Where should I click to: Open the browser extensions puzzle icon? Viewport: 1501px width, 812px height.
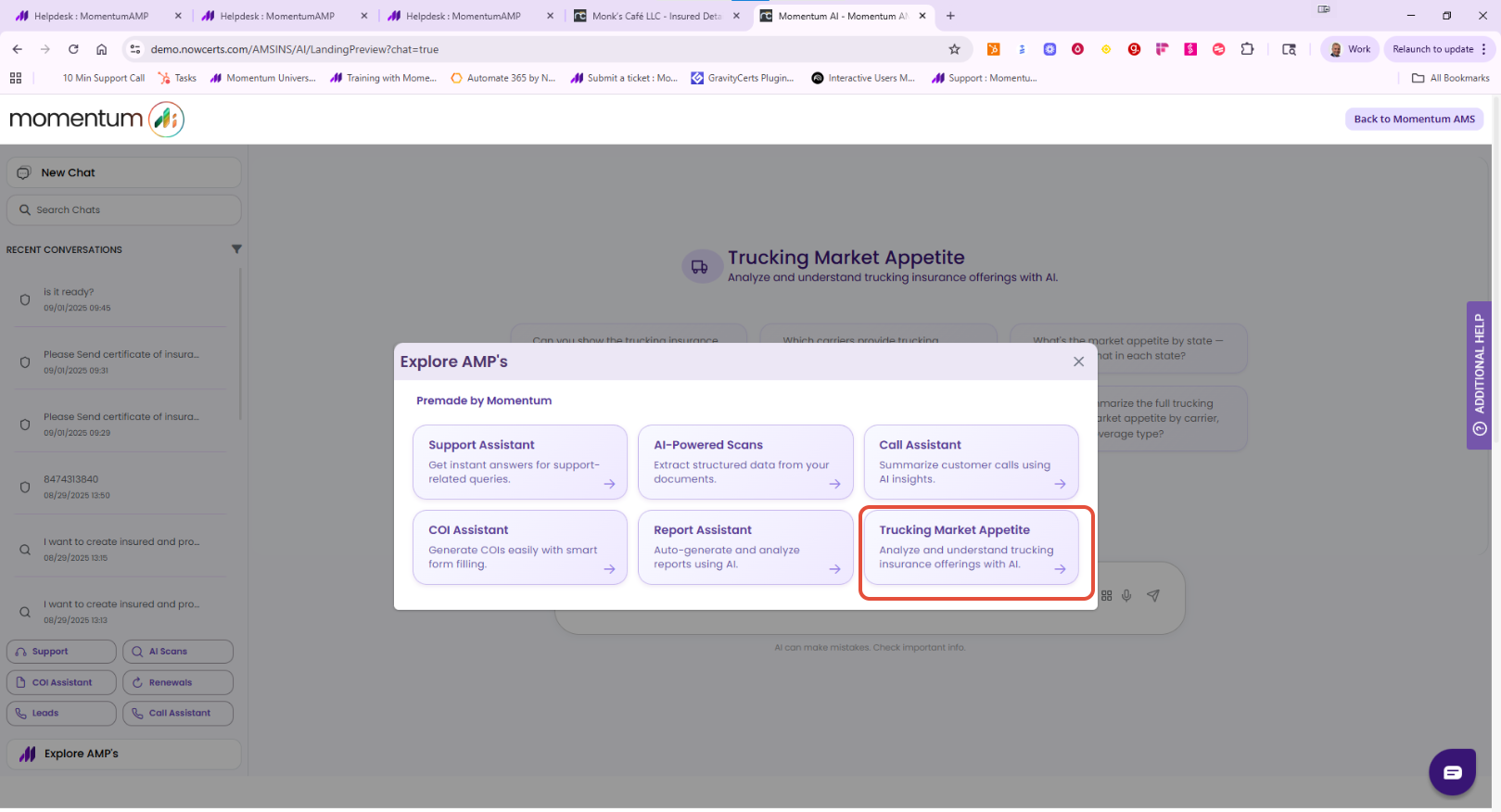coord(1247,49)
